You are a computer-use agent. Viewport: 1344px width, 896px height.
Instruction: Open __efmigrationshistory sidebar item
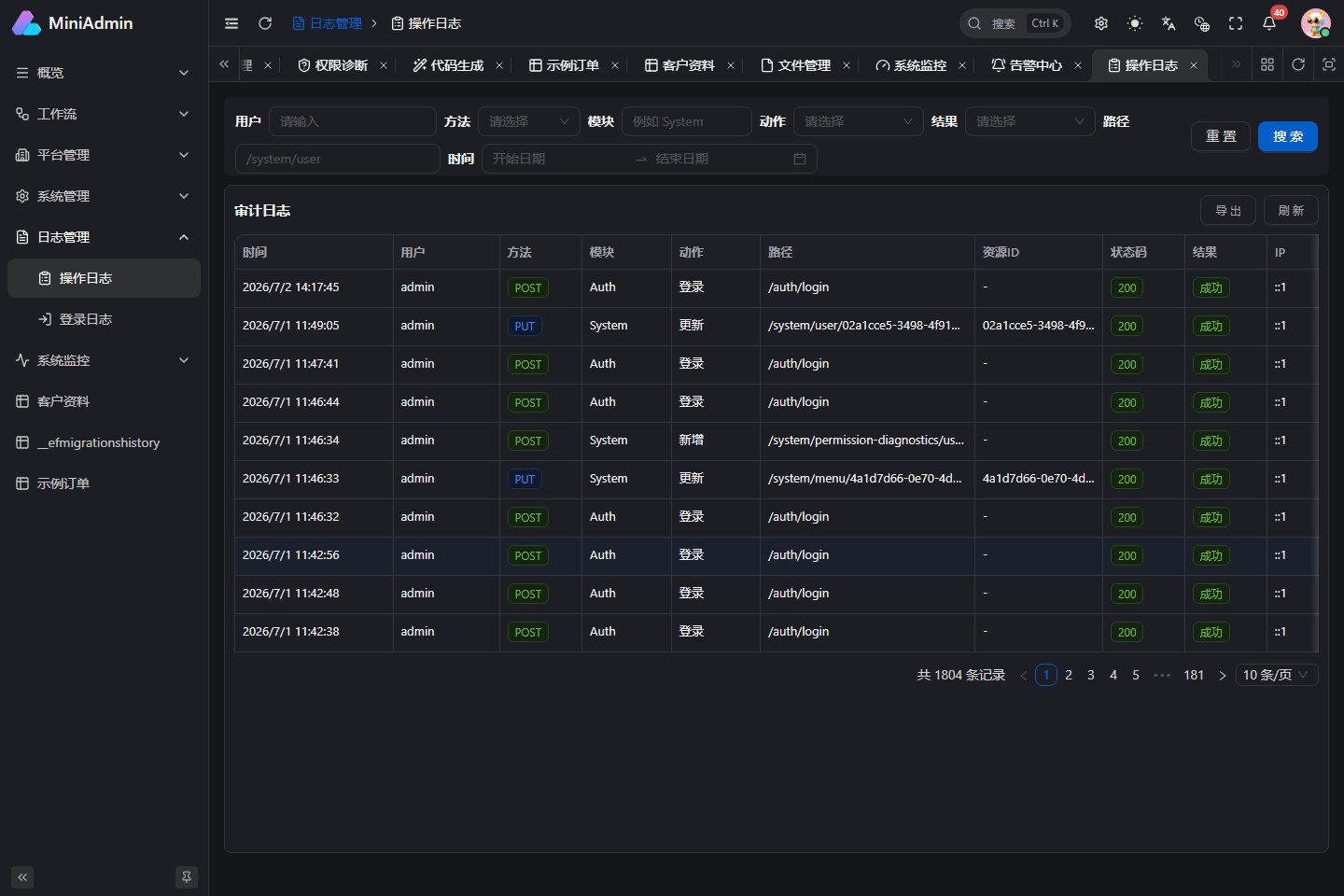pyautogui.click(x=104, y=442)
